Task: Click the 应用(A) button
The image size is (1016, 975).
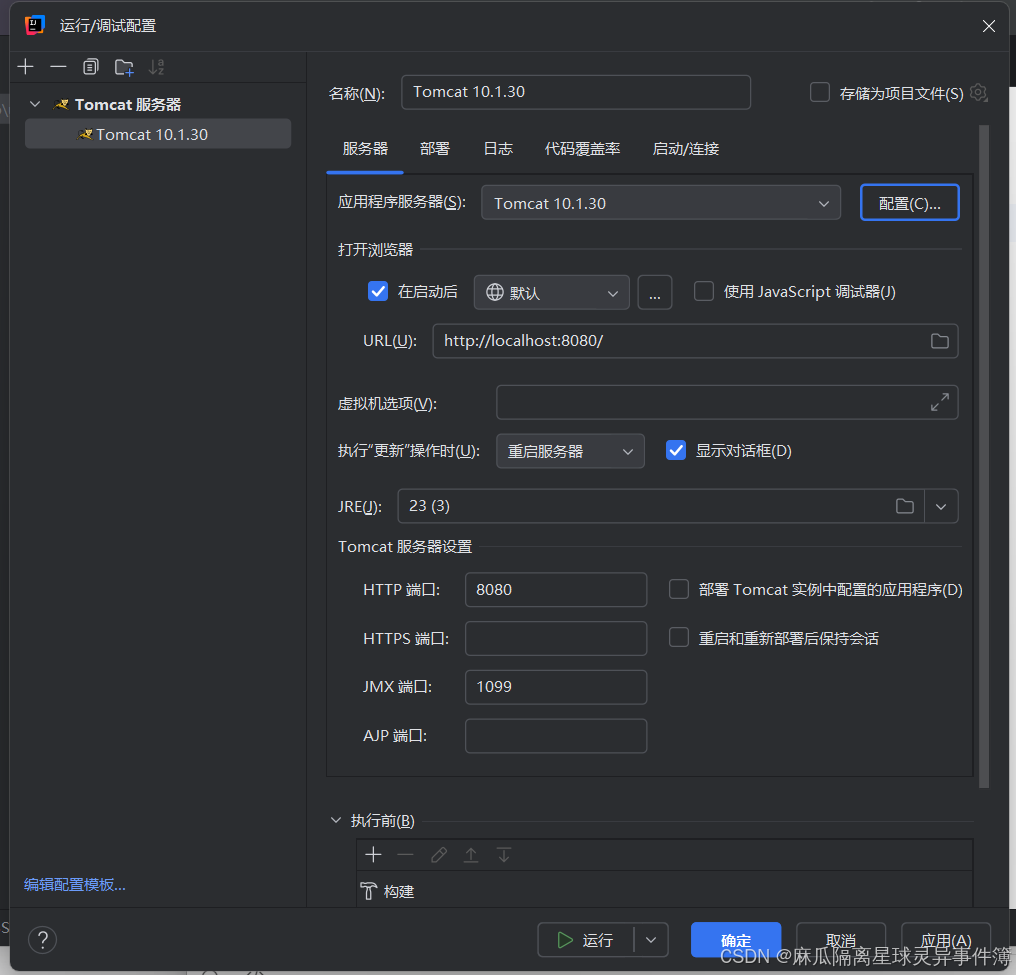Action: tap(945, 940)
